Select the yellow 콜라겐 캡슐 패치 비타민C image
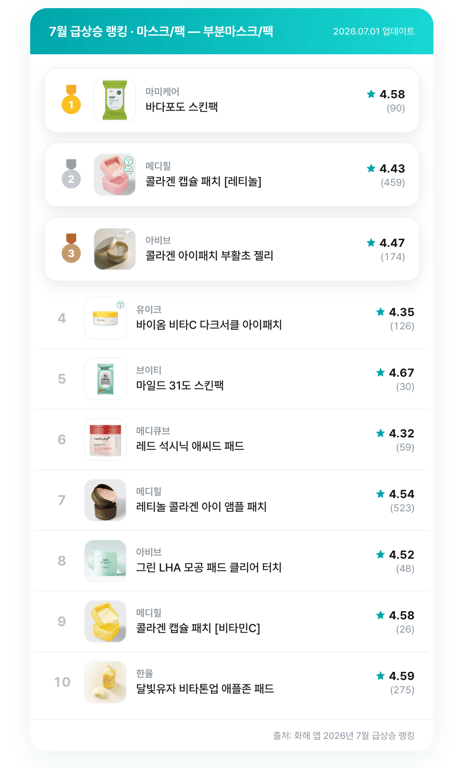The height and width of the screenshot is (768, 466). [105, 622]
